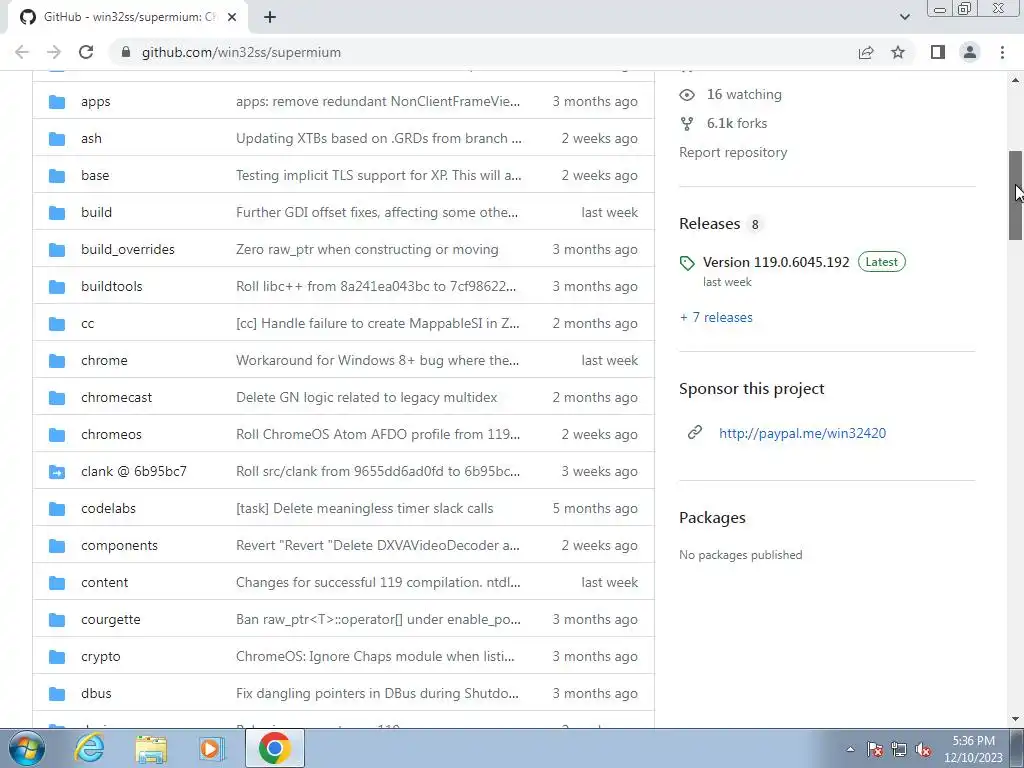Open the tab search dropdown
This screenshot has height=768, width=1024.
(x=904, y=17)
